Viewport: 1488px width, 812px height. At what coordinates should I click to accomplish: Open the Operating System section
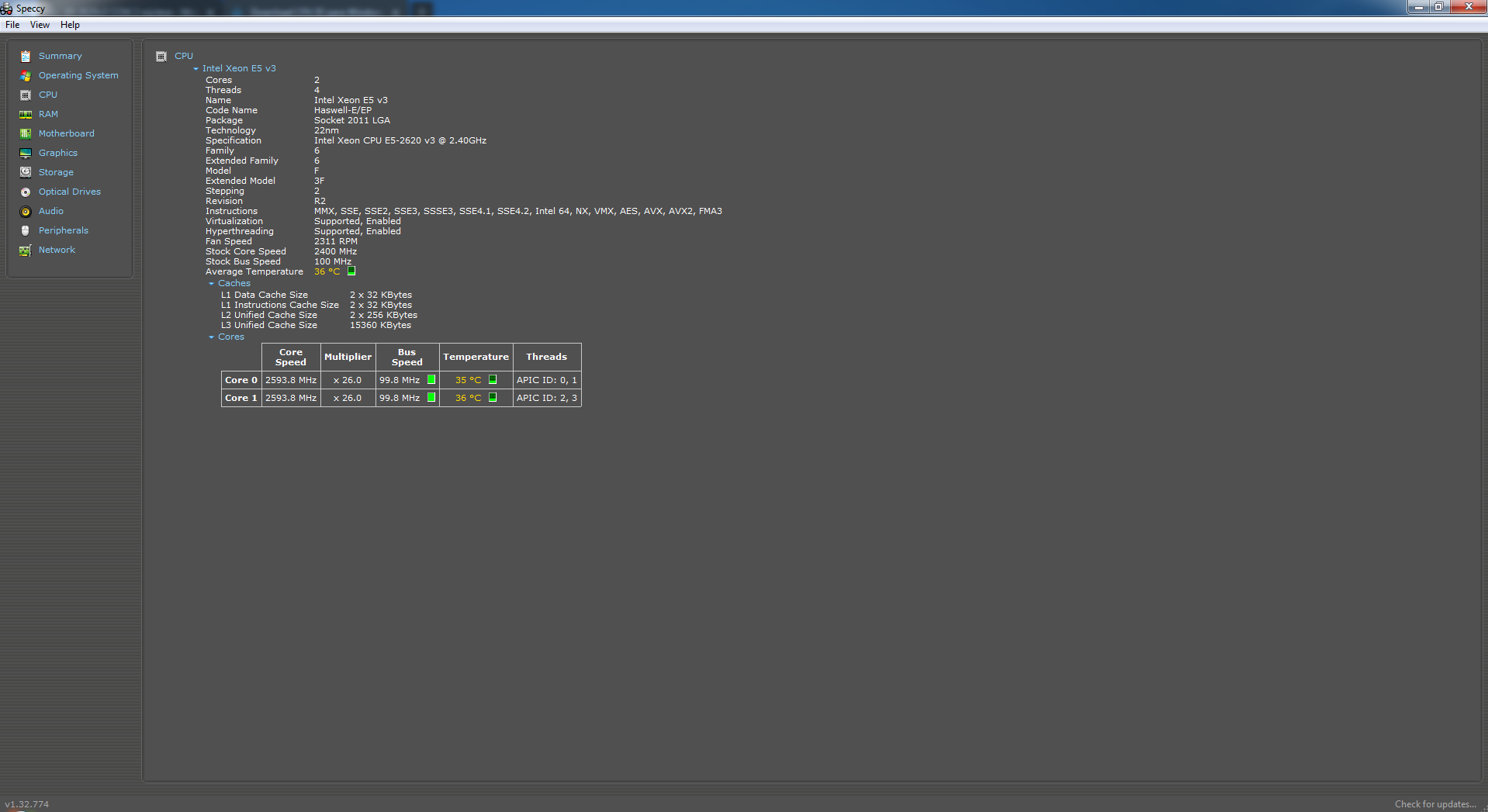pos(78,75)
